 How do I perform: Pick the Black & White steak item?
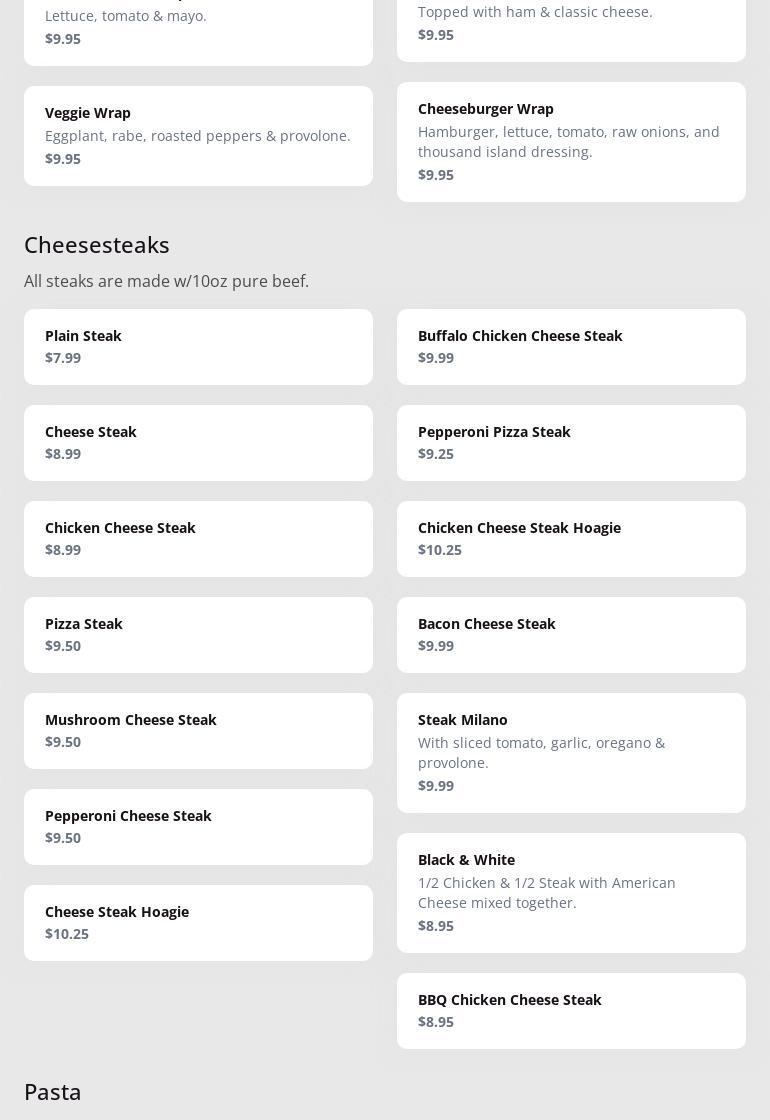tap(571, 893)
